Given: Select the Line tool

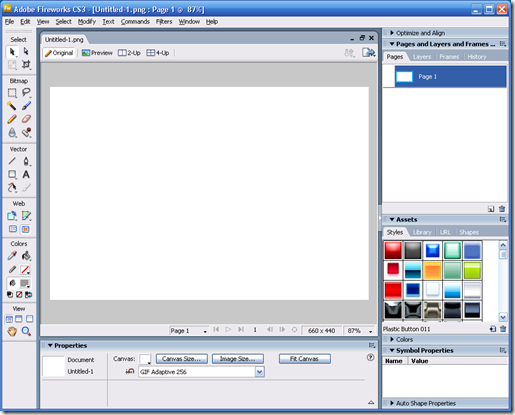Looking at the screenshot, I should (12, 161).
